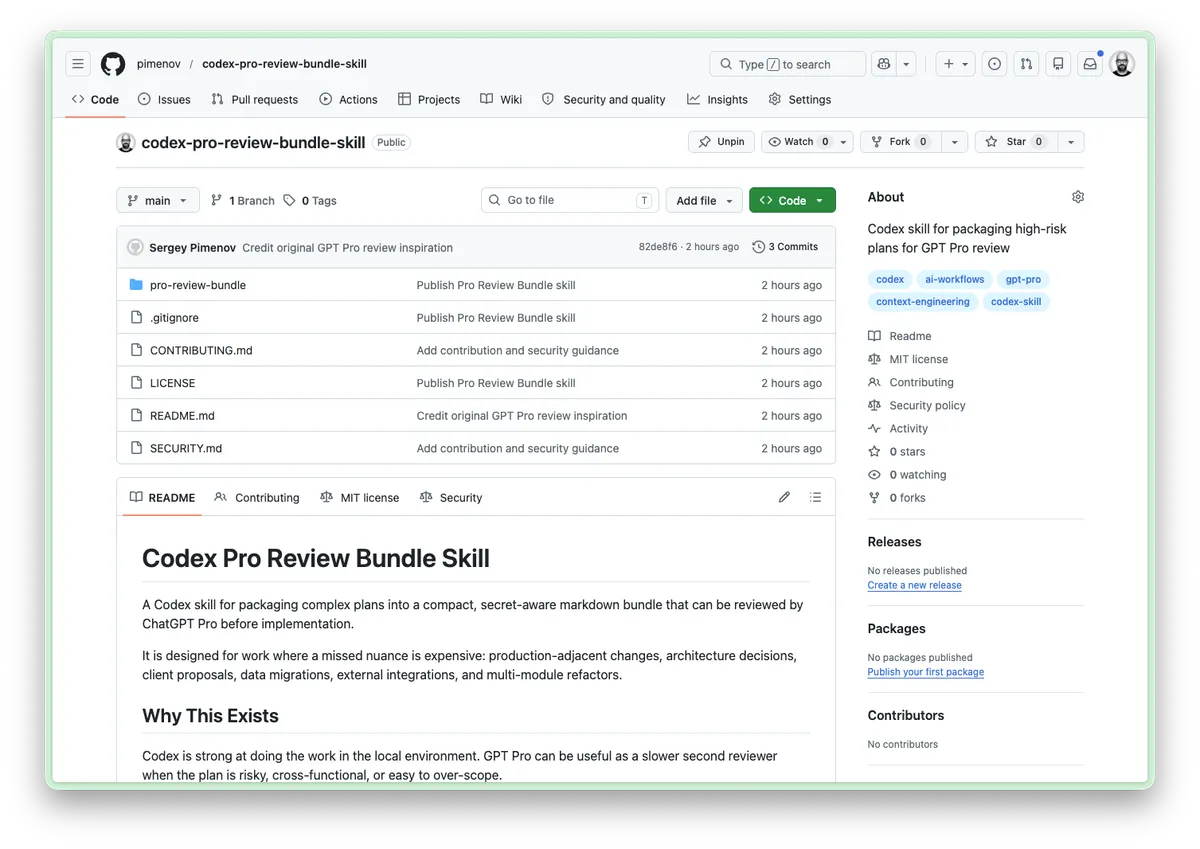Open the Insights tab
Image resolution: width=1200 pixels, height=849 pixels.
[717, 99]
